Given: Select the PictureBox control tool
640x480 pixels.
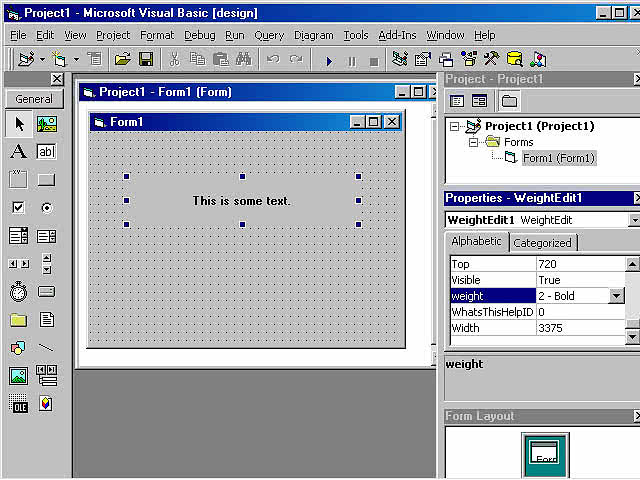Looking at the screenshot, I should coord(47,124).
